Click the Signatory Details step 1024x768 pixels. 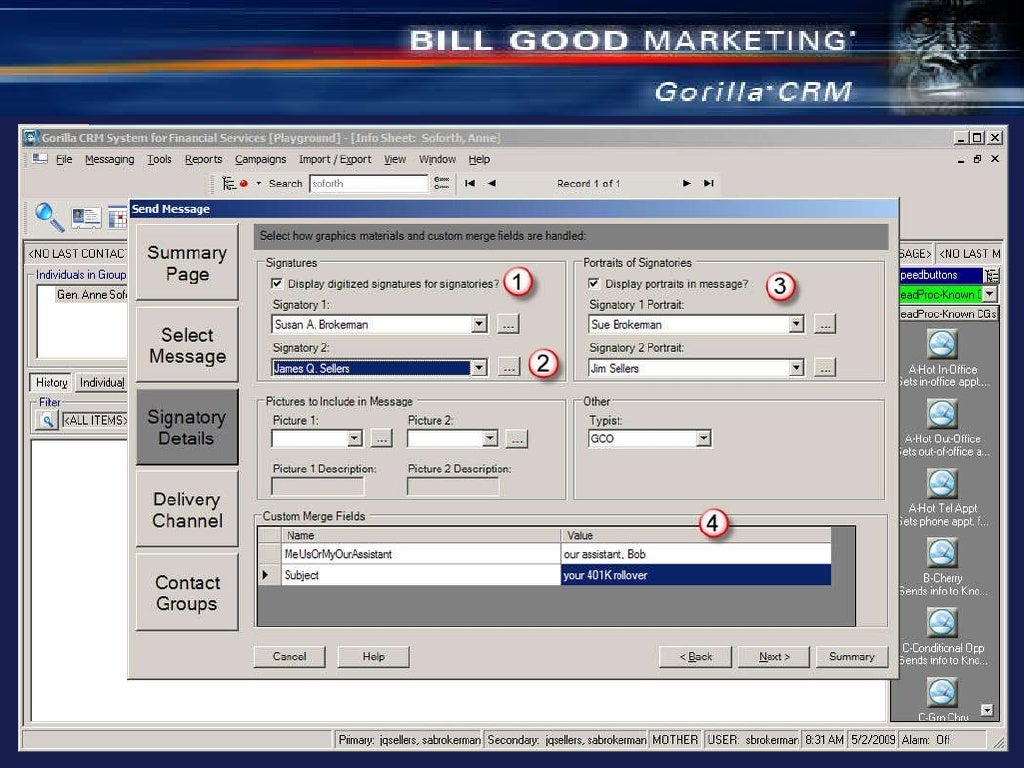point(187,427)
